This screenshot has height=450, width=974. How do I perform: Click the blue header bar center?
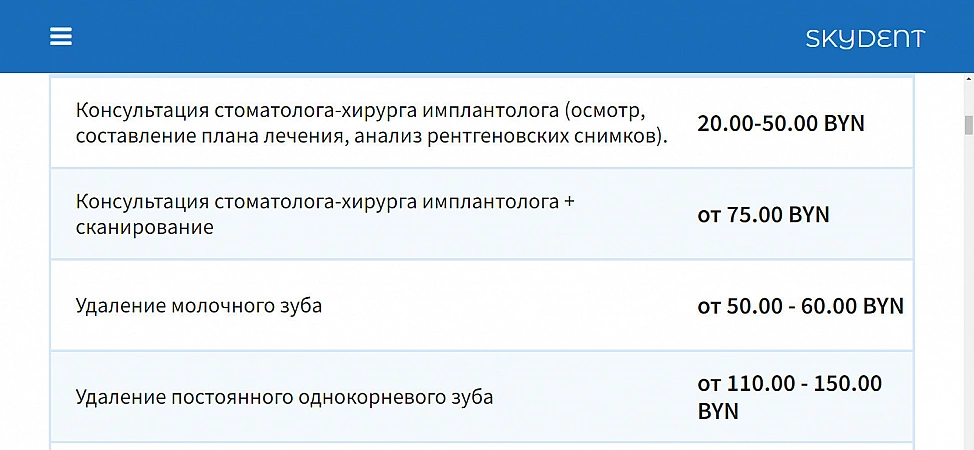click(487, 37)
